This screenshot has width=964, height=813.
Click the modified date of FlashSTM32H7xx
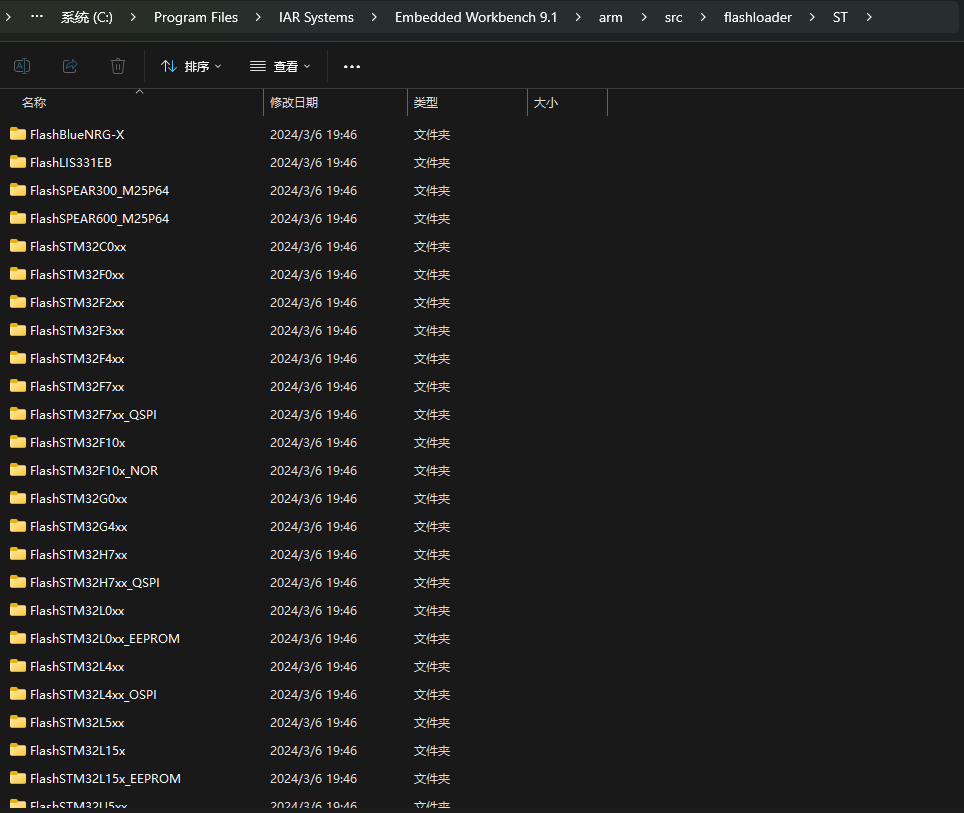tap(314, 554)
